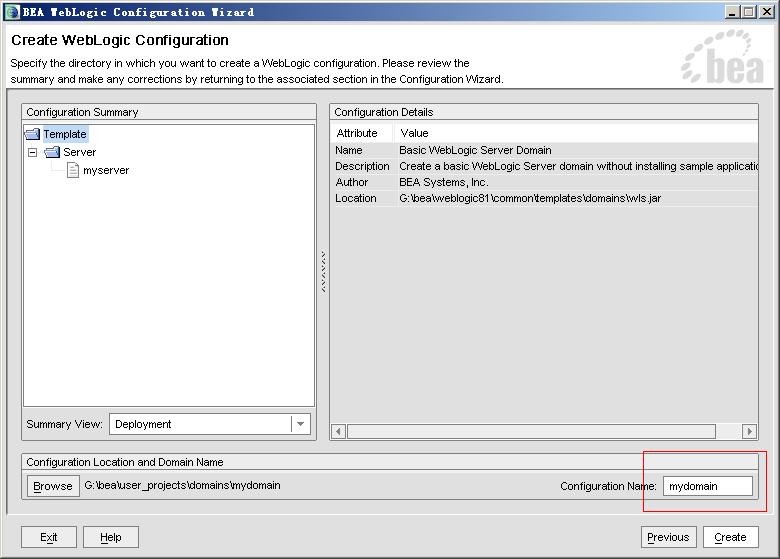780x559 pixels.
Task: Select the Template folder icon
Action: tap(32, 134)
